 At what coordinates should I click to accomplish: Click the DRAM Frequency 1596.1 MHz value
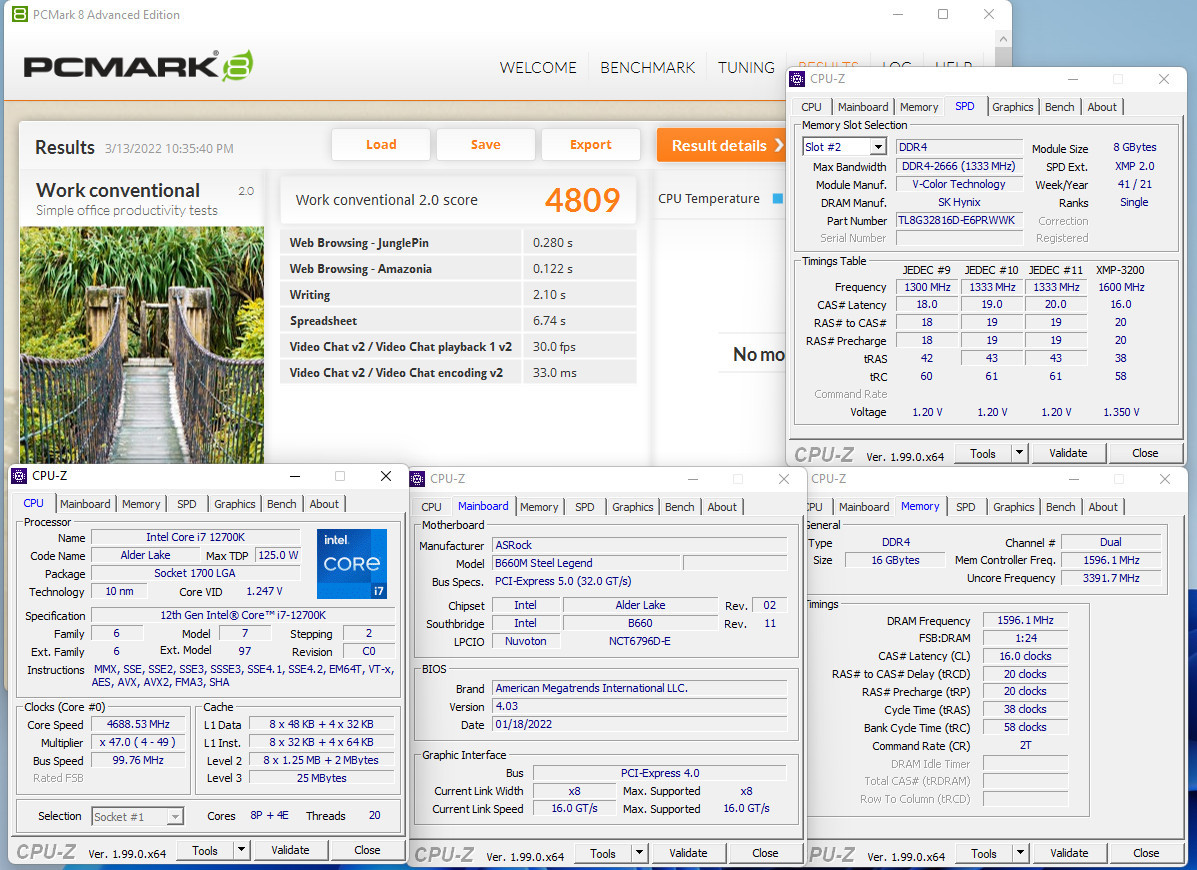point(1024,620)
